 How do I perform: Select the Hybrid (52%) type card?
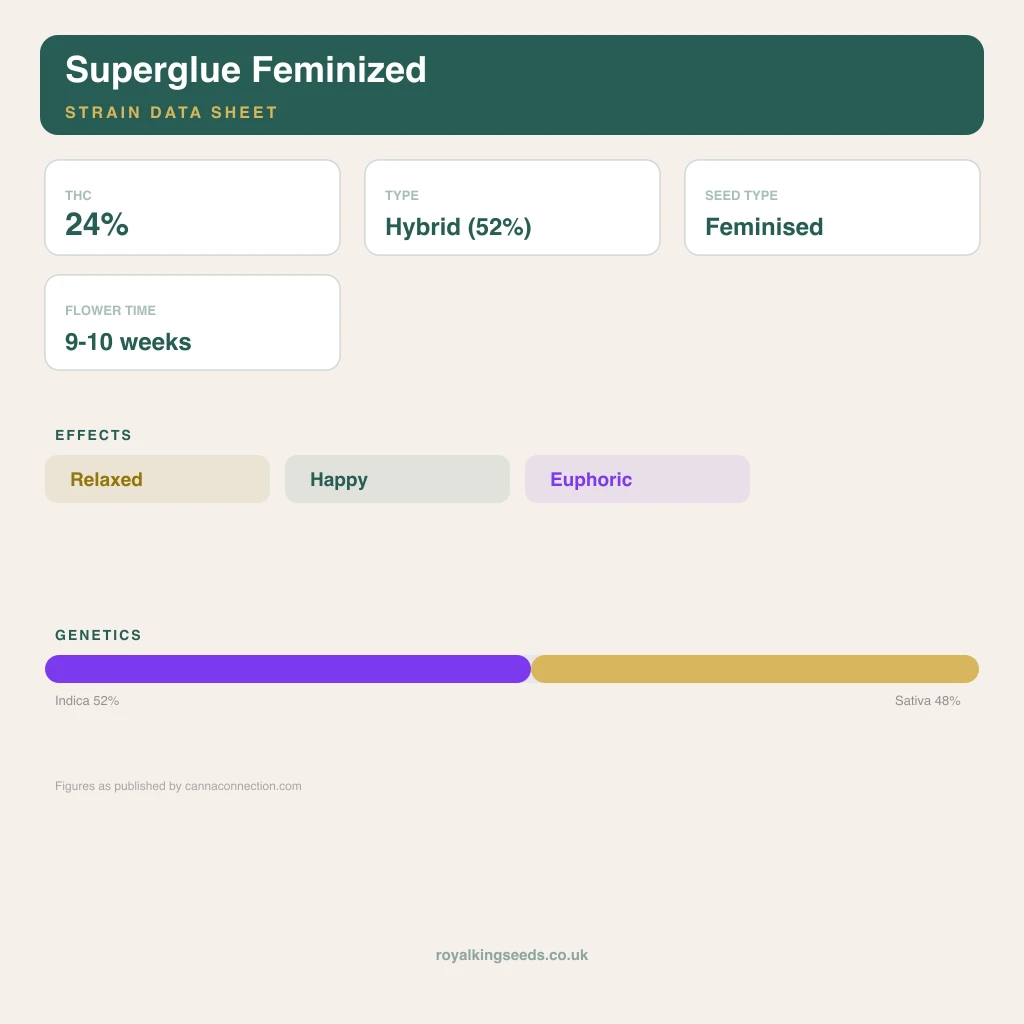[512, 208]
